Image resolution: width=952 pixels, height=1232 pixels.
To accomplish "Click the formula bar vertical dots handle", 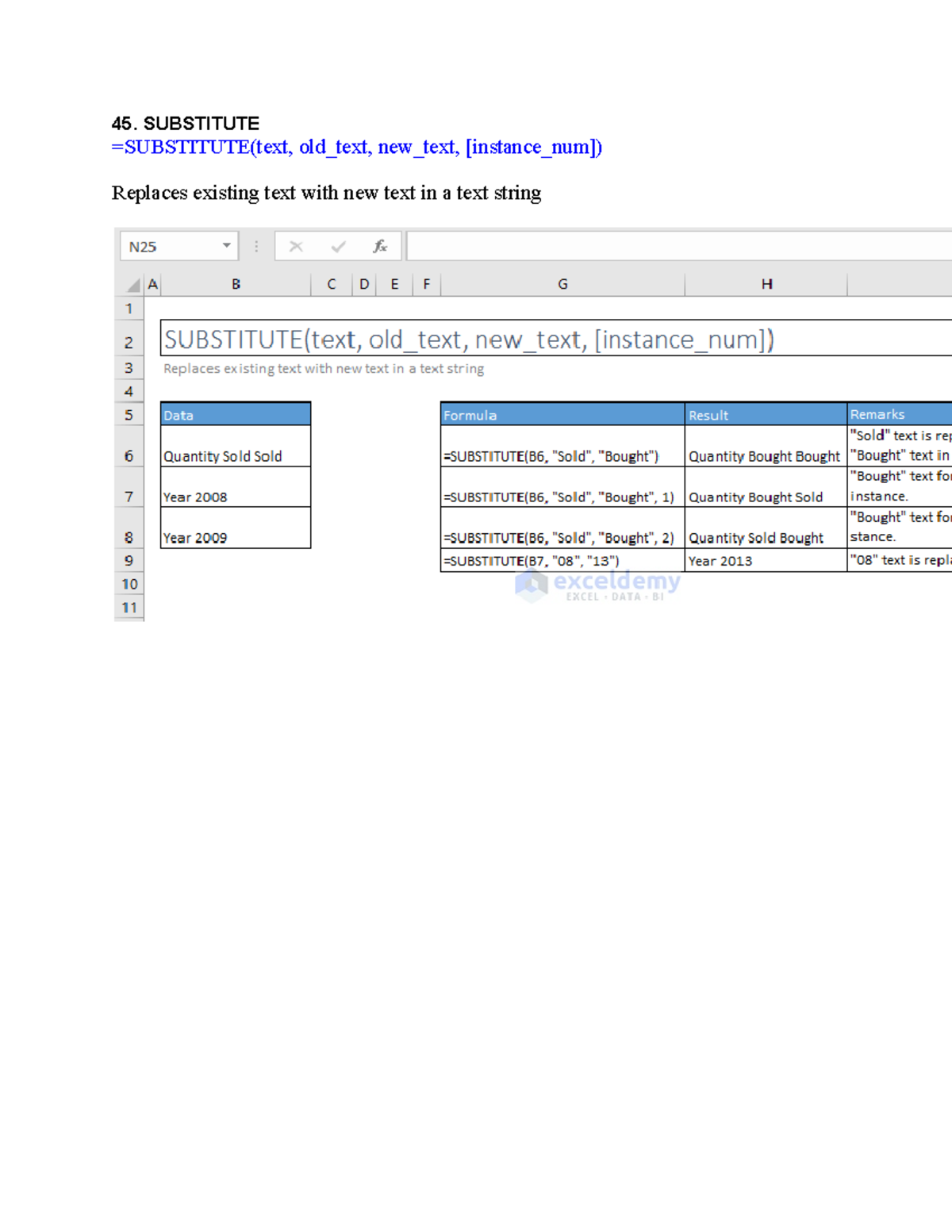I will coord(256,247).
